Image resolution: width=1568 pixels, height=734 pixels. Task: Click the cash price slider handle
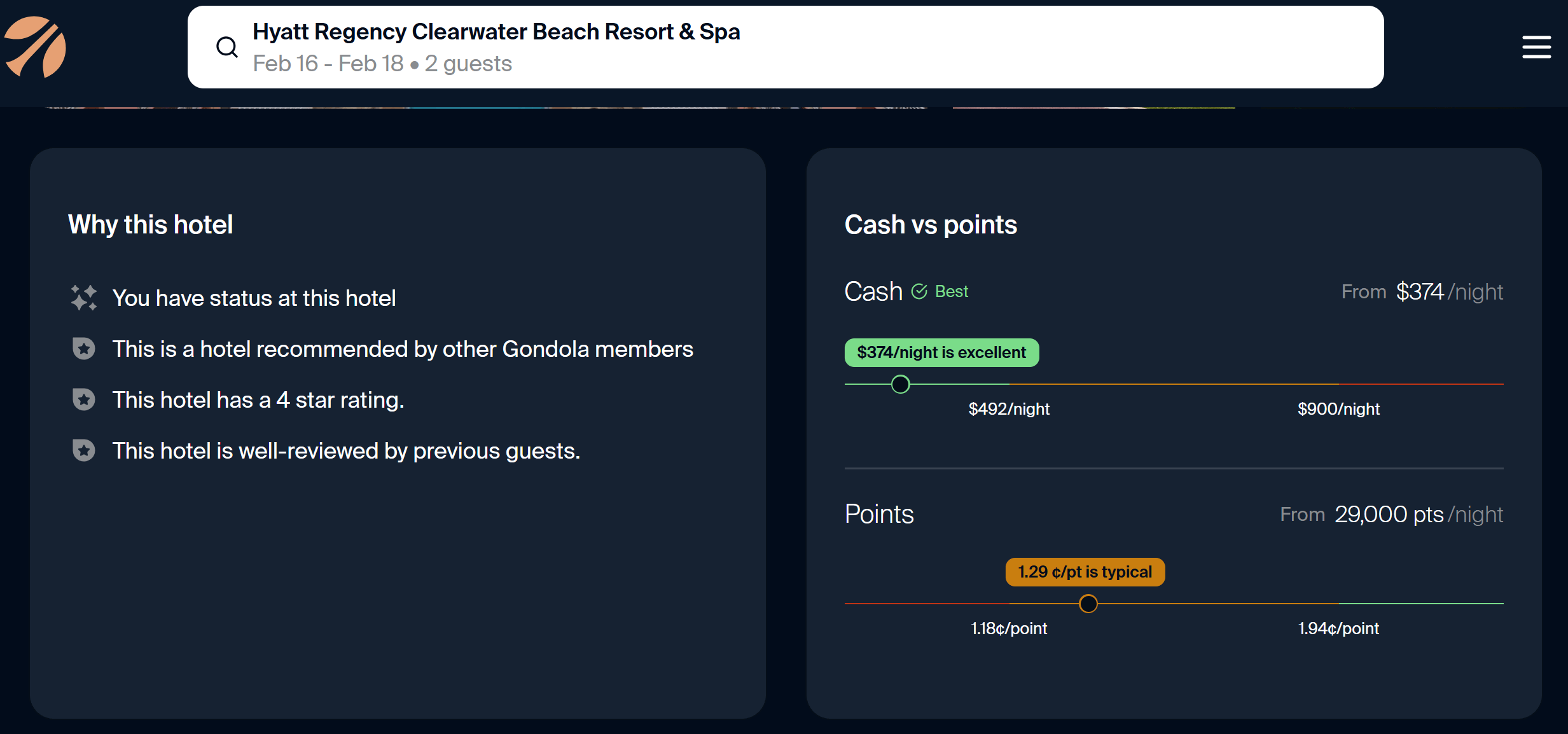click(900, 384)
